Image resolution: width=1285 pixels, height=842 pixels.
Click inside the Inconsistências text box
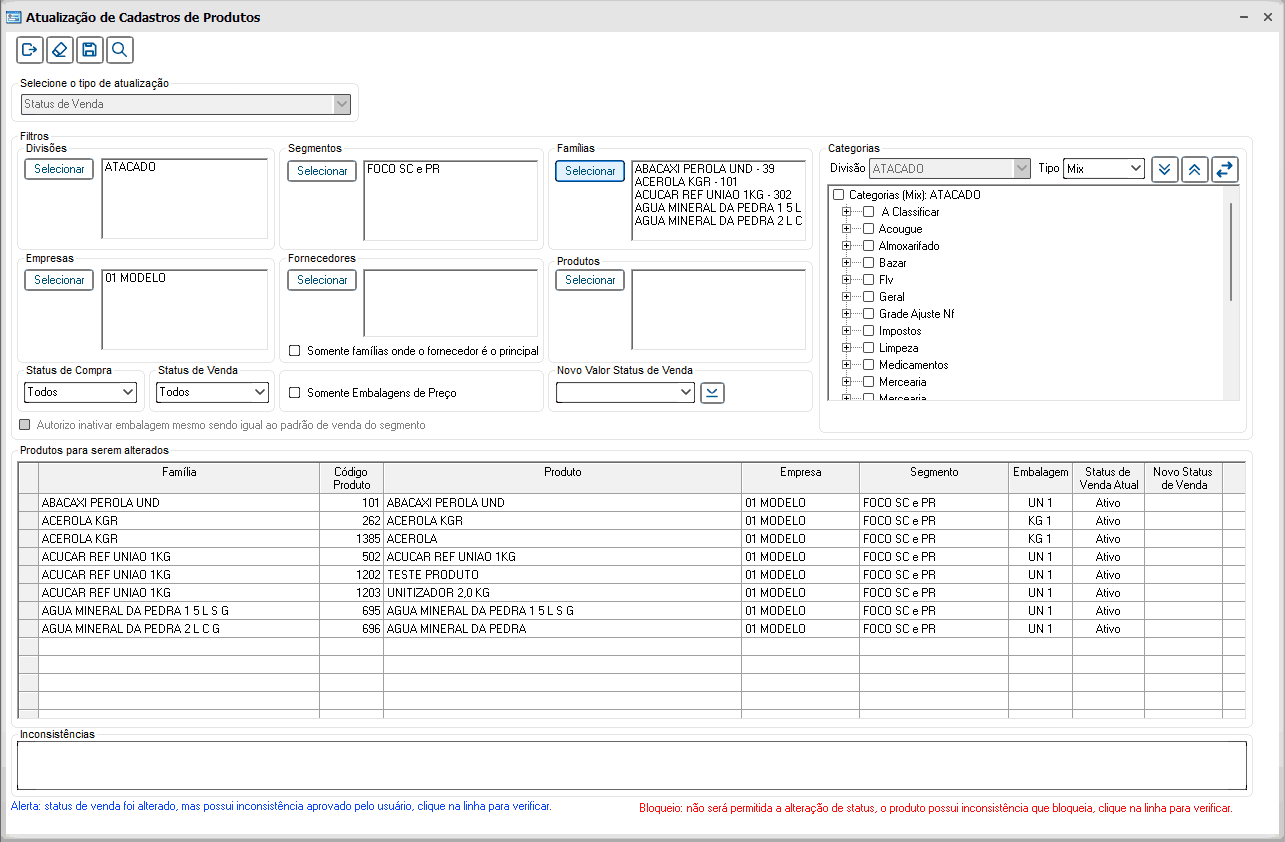pos(632,766)
